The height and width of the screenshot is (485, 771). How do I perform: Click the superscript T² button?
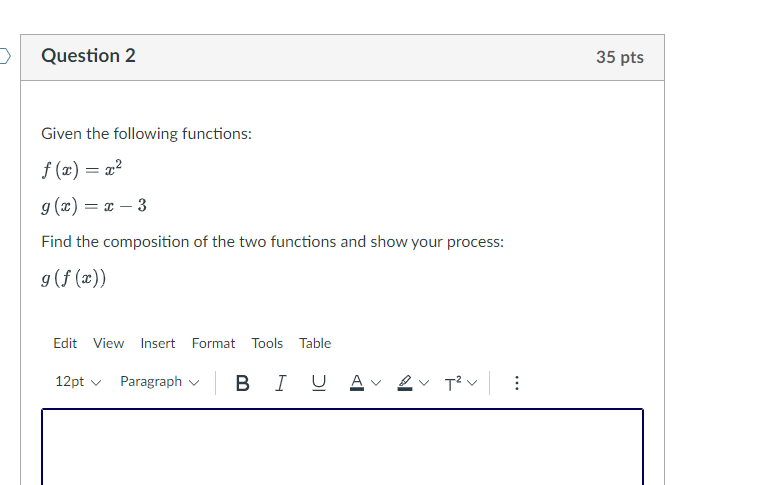(453, 383)
